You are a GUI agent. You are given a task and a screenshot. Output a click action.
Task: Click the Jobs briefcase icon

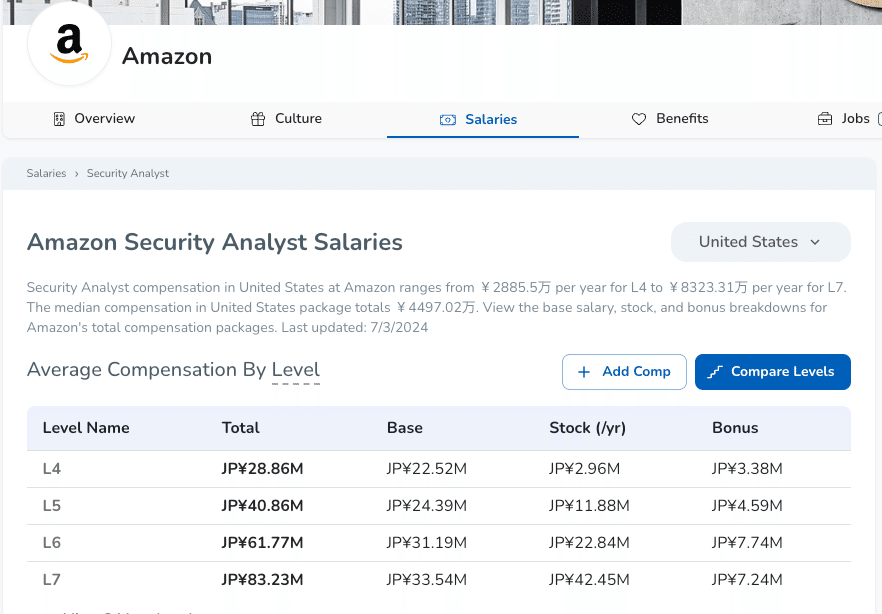pos(825,119)
